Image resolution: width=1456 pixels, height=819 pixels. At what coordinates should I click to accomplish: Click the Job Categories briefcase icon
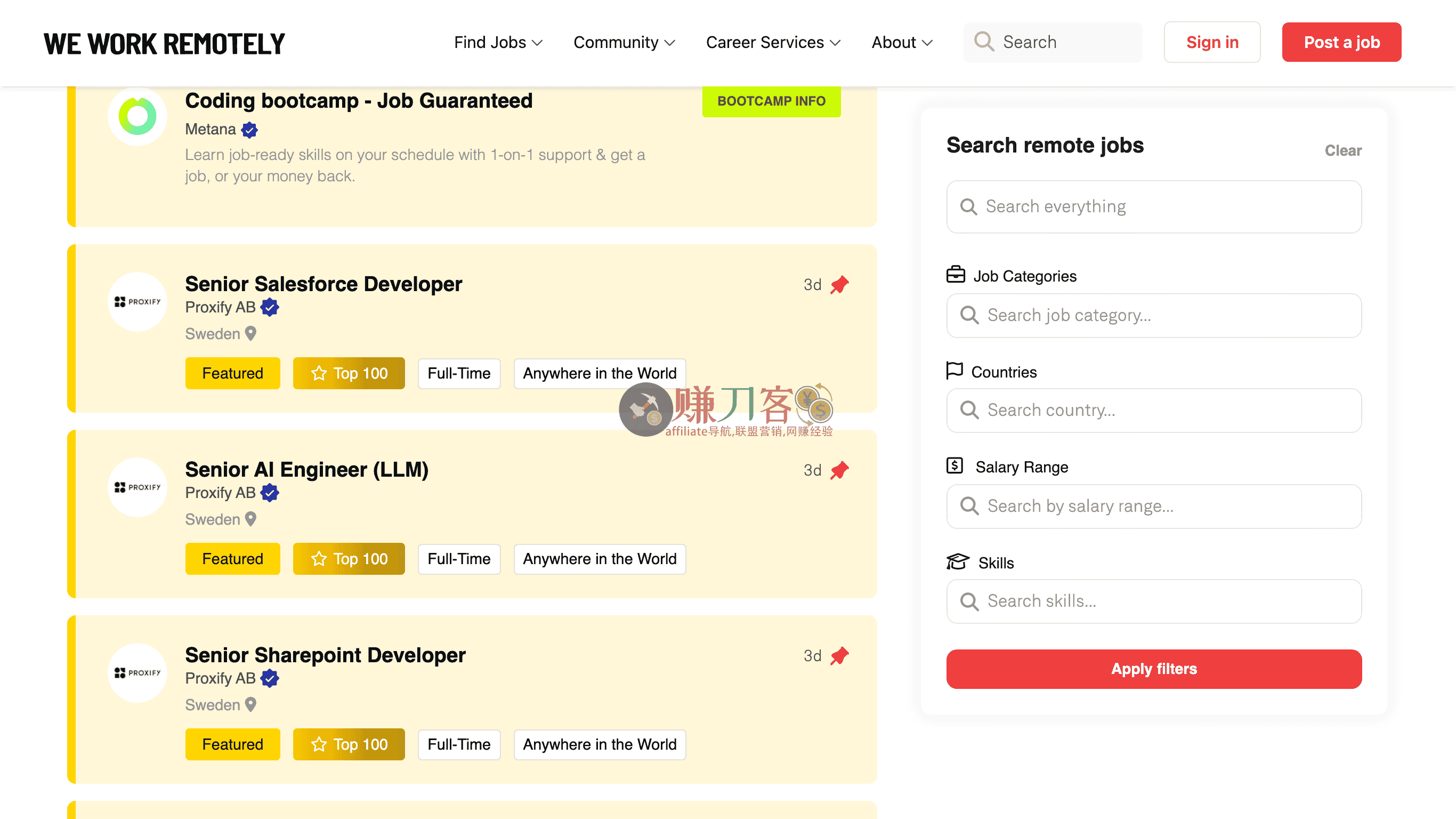955,274
